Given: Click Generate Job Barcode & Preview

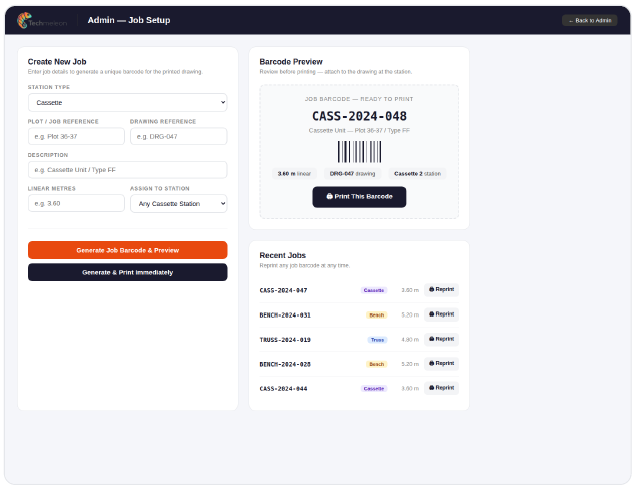Looking at the screenshot, I should point(128,250).
